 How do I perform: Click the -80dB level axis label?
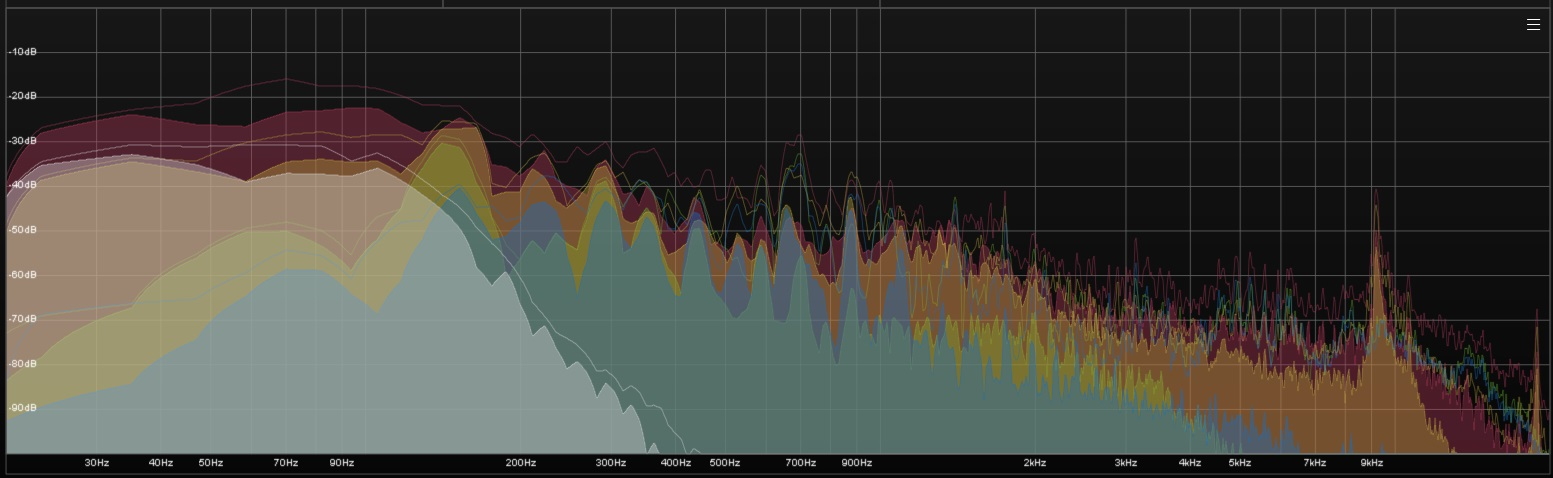coord(22,363)
